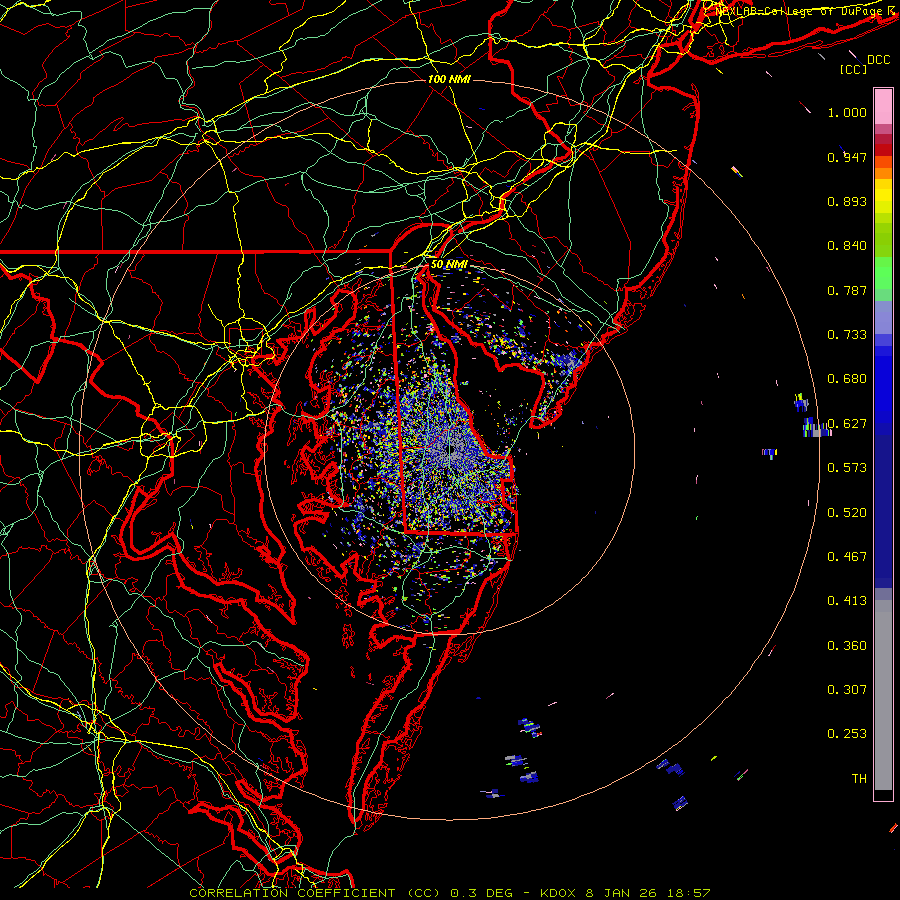Image resolution: width=900 pixels, height=900 pixels.
Task: Select the 0.893 legend value
Action: tap(847, 201)
